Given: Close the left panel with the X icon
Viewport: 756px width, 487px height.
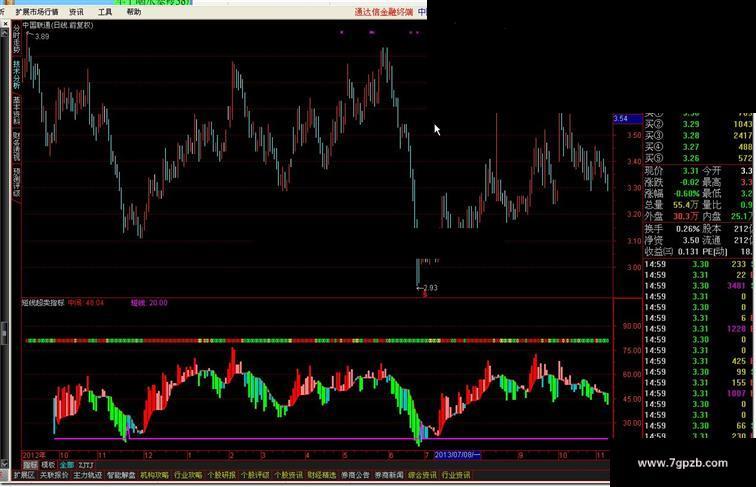Looking at the screenshot, I should pyautogui.click(x=5, y=23).
